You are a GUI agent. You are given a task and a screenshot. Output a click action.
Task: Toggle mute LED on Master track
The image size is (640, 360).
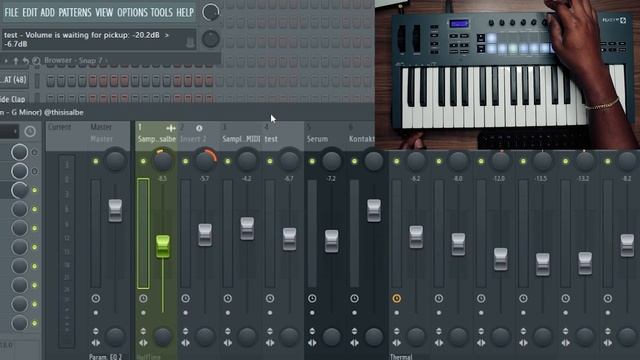tap(96, 161)
